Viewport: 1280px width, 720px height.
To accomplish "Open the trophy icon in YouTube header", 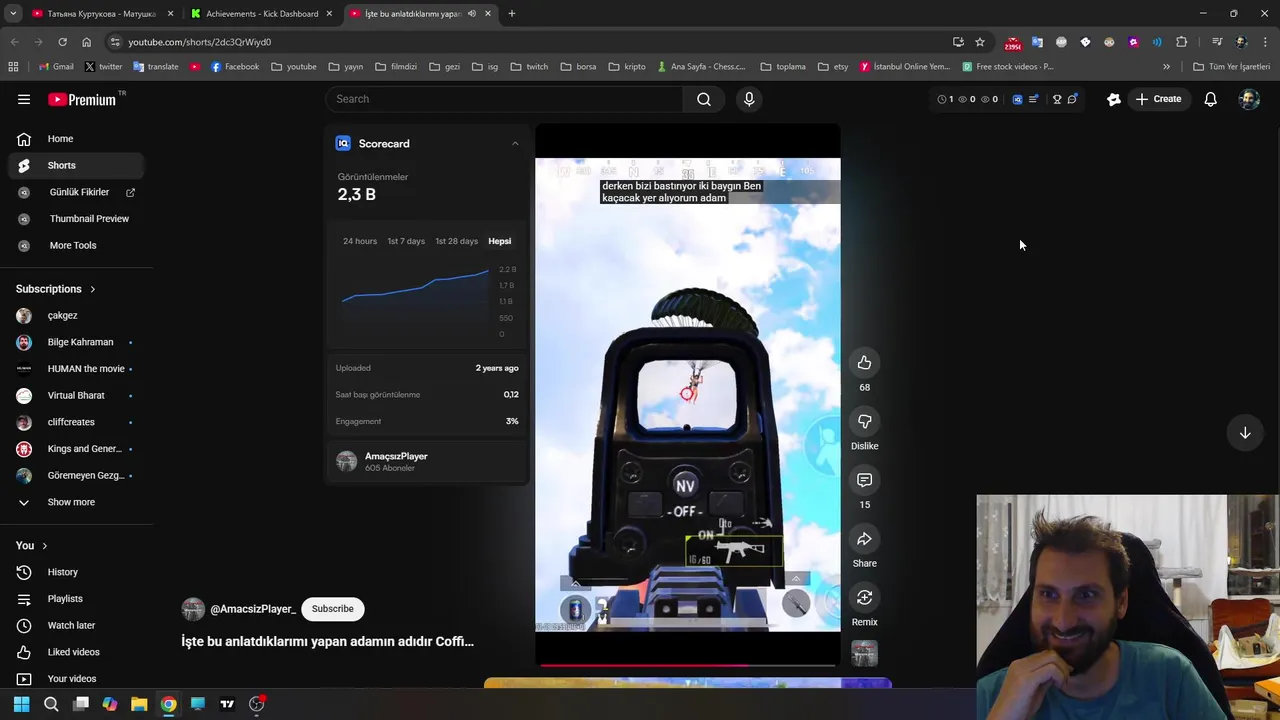I will (x=1057, y=99).
